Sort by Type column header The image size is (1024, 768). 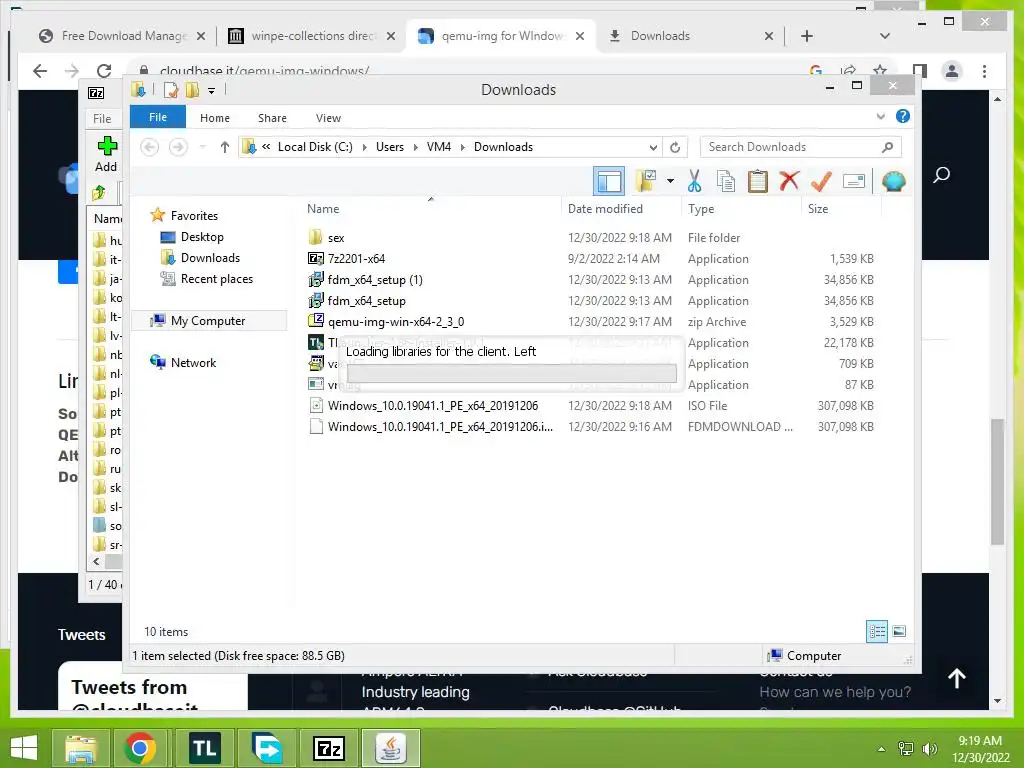[701, 209]
